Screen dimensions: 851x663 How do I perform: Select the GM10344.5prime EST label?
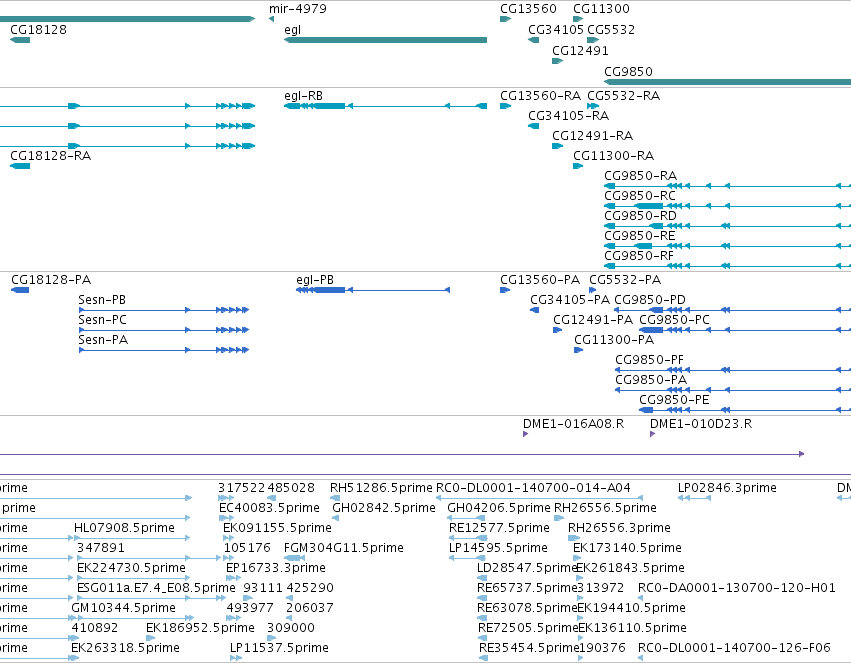124,608
